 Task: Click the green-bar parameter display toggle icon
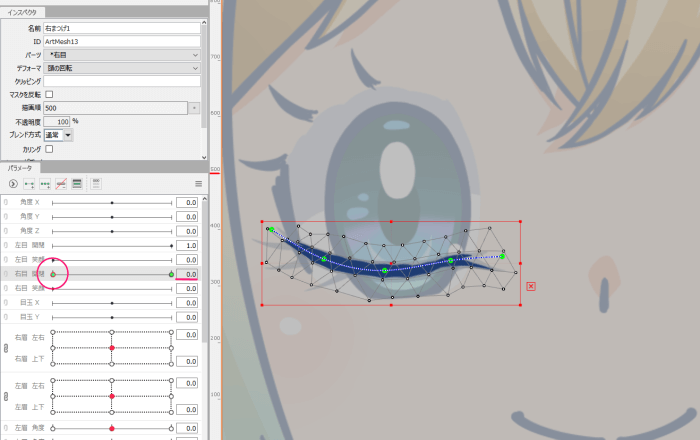(x=77, y=183)
